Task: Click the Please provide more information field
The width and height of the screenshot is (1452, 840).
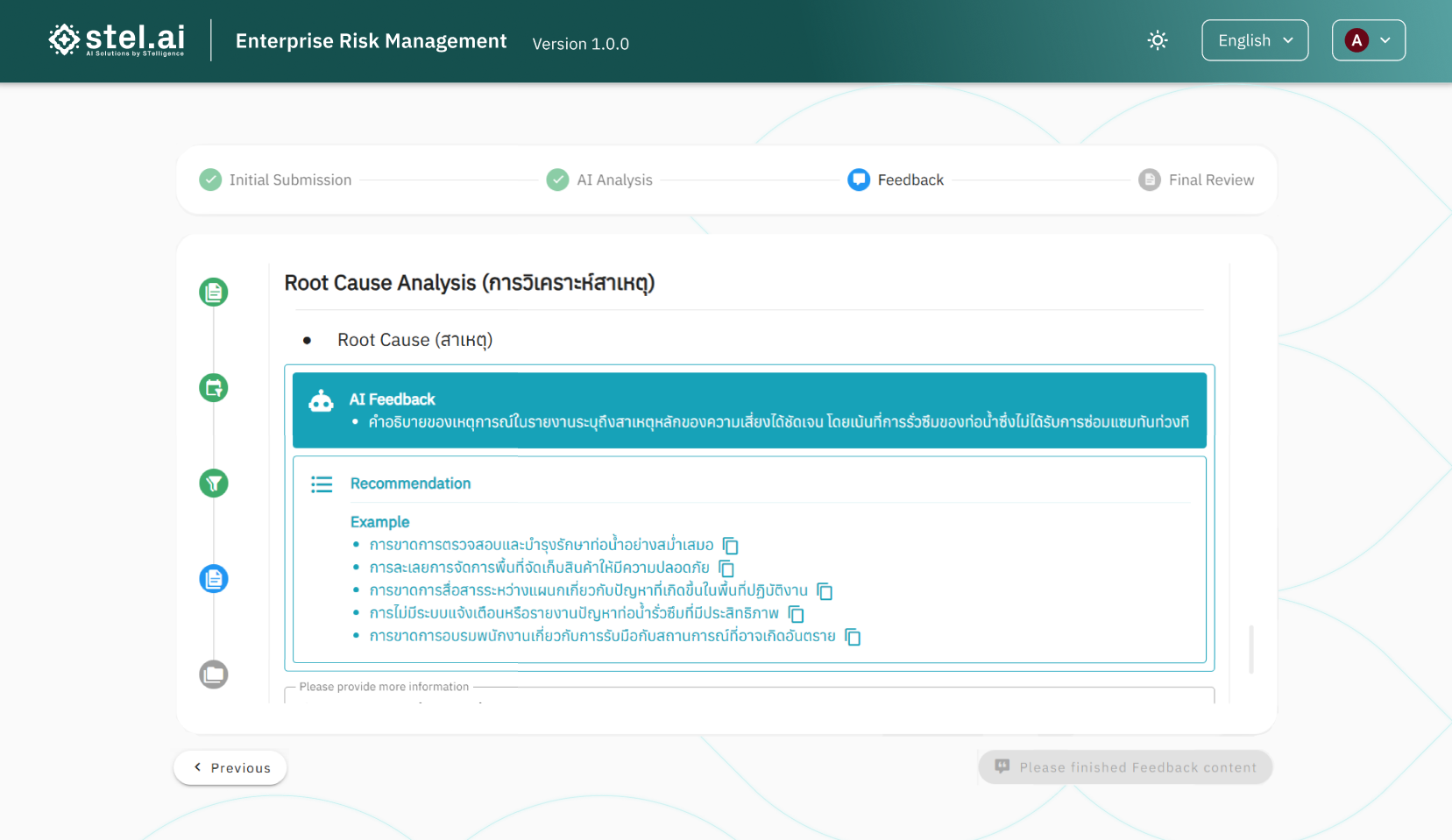Action: coord(749,695)
